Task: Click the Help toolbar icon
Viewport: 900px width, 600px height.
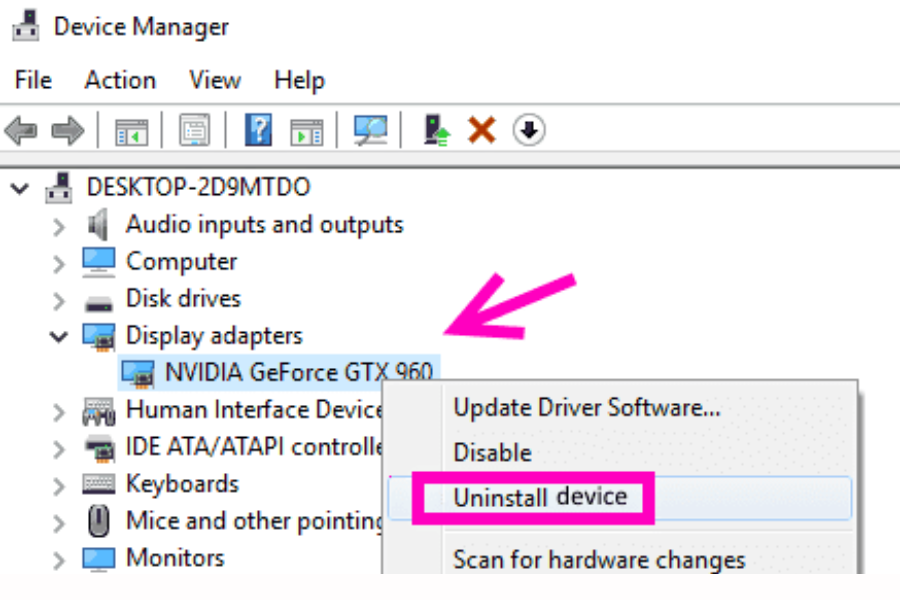Action: coord(258,129)
